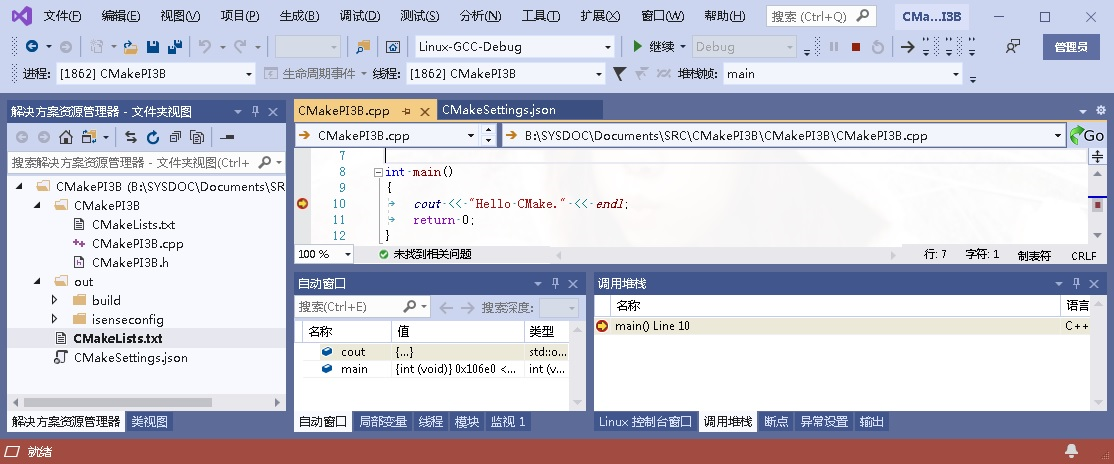
Task: Open the 文件(F) menu
Action: point(62,16)
